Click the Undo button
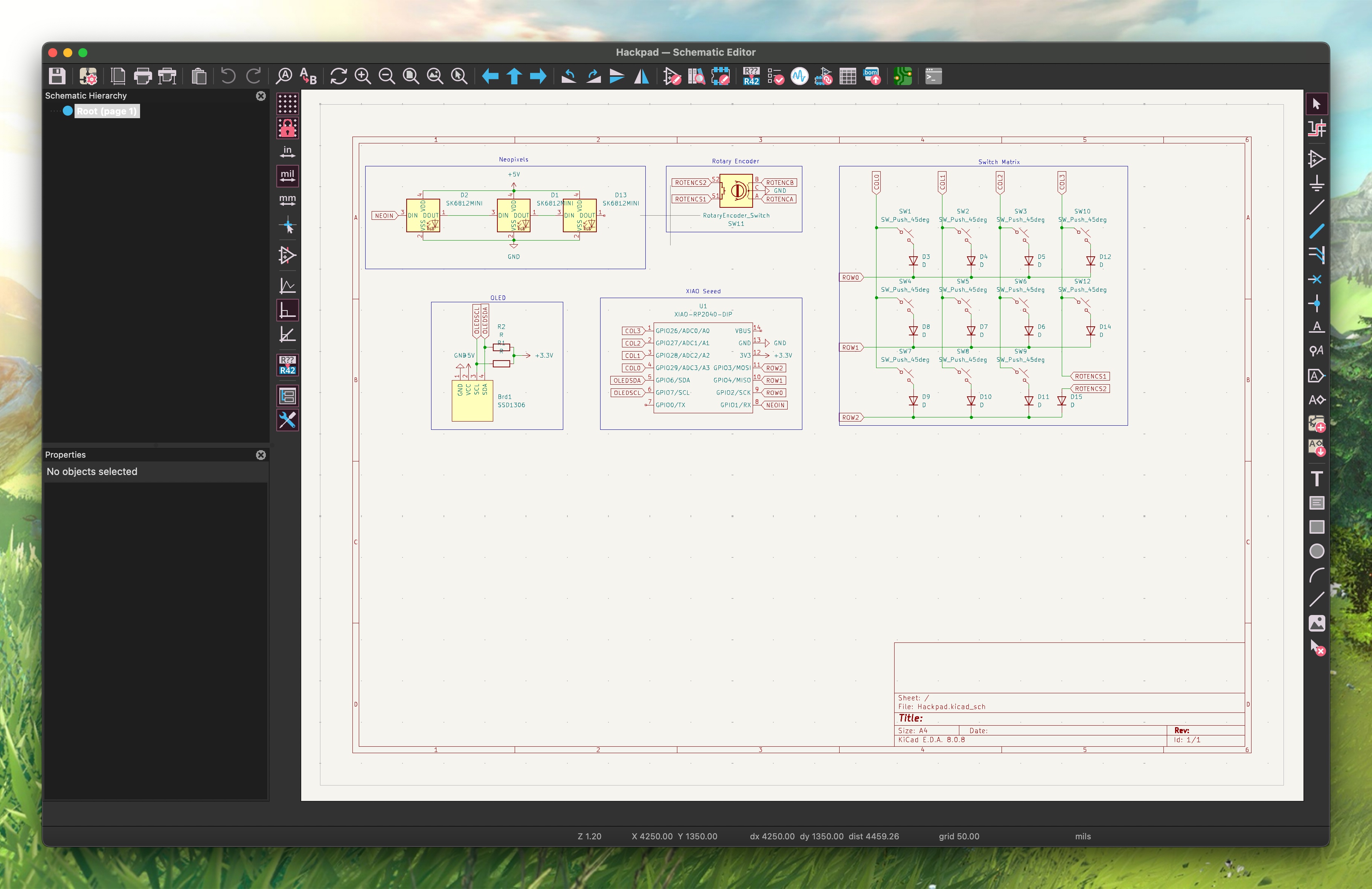The width and height of the screenshot is (1372, 889). click(x=228, y=76)
